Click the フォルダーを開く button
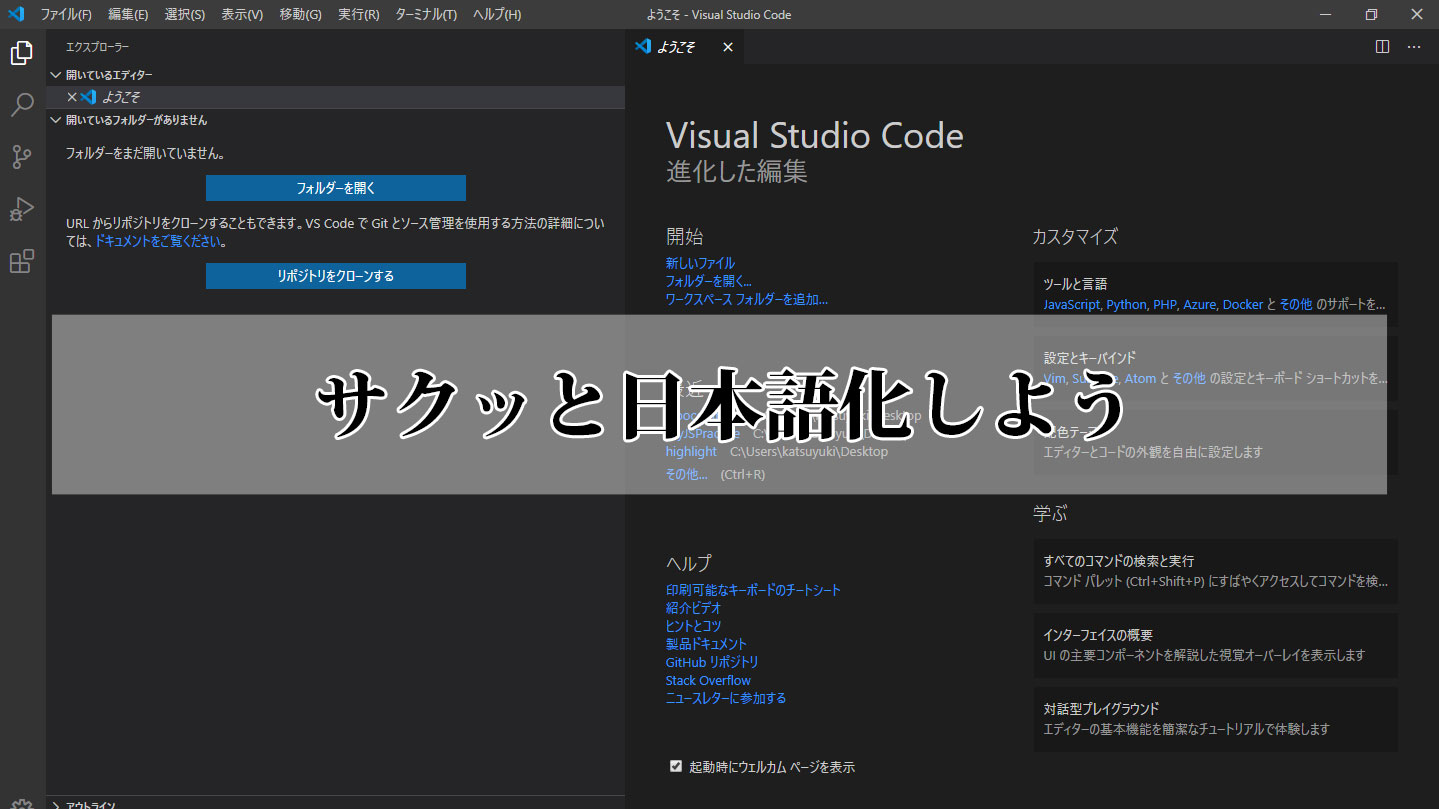The height and width of the screenshot is (809, 1439). (335, 187)
